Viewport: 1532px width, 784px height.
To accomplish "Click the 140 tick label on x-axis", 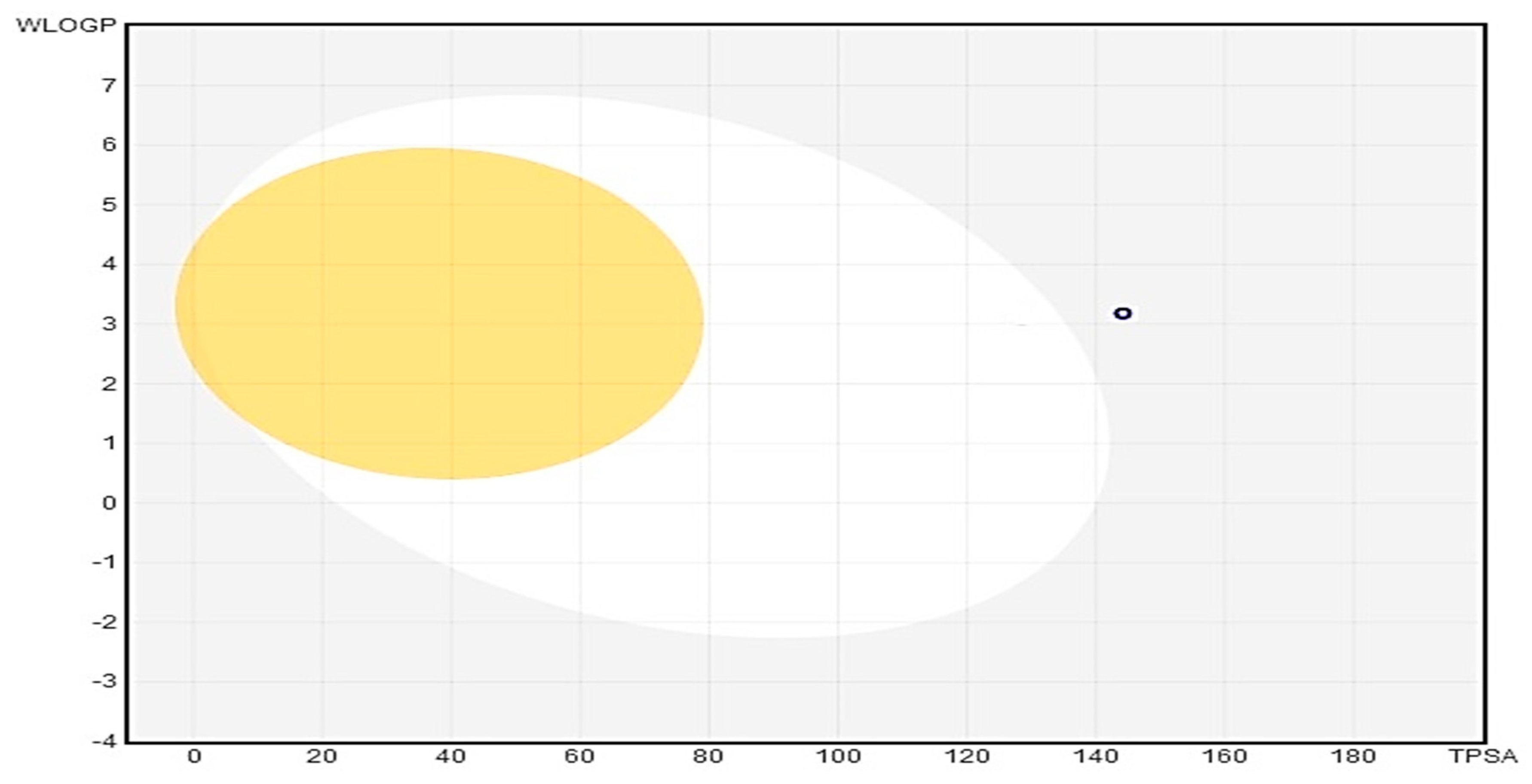I will coord(1095,756).
